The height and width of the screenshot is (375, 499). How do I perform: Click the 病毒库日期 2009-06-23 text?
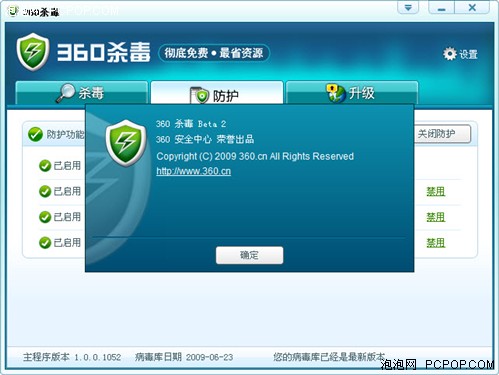pos(184,357)
